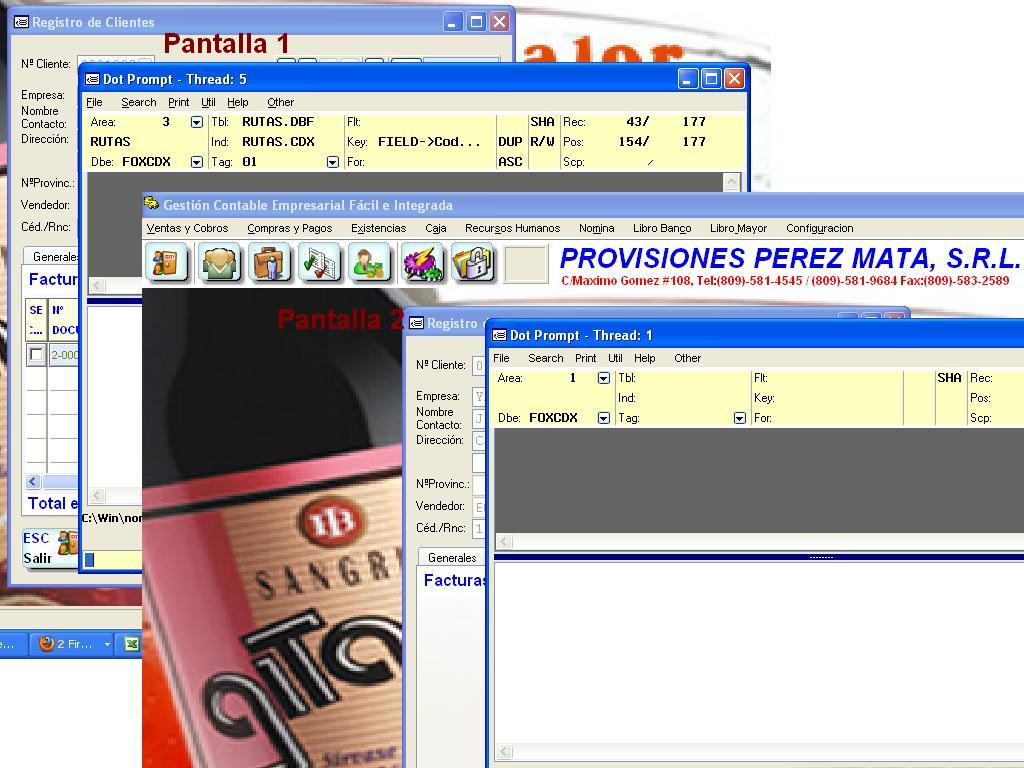The height and width of the screenshot is (768, 1024).
Task: Open the customers group toolbar icon
Action: coord(219,263)
